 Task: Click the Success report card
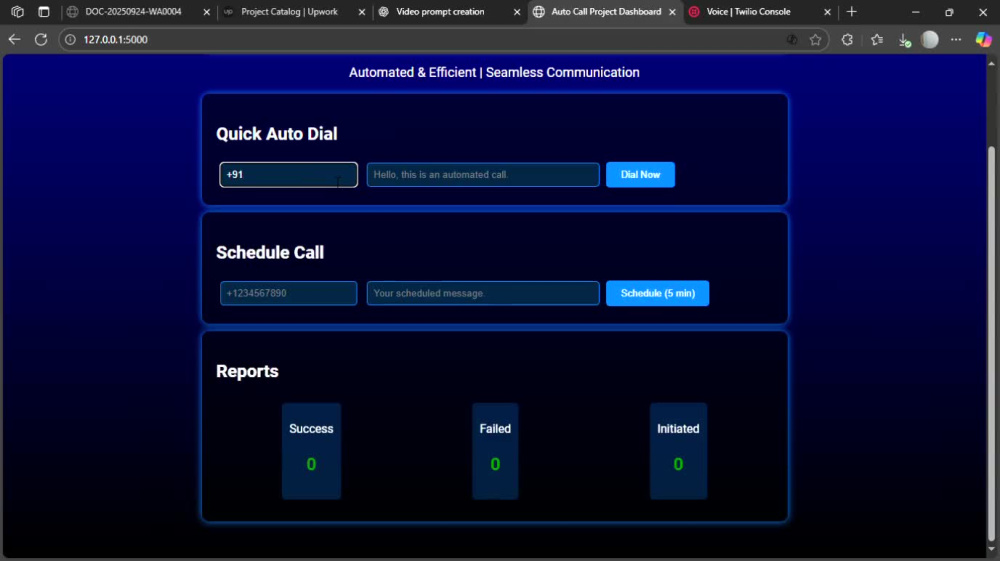pyautogui.click(x=311, y=451)
